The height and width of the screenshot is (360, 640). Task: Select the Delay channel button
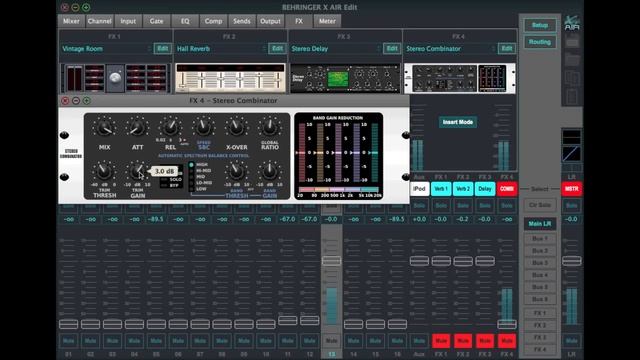[485, 189]
